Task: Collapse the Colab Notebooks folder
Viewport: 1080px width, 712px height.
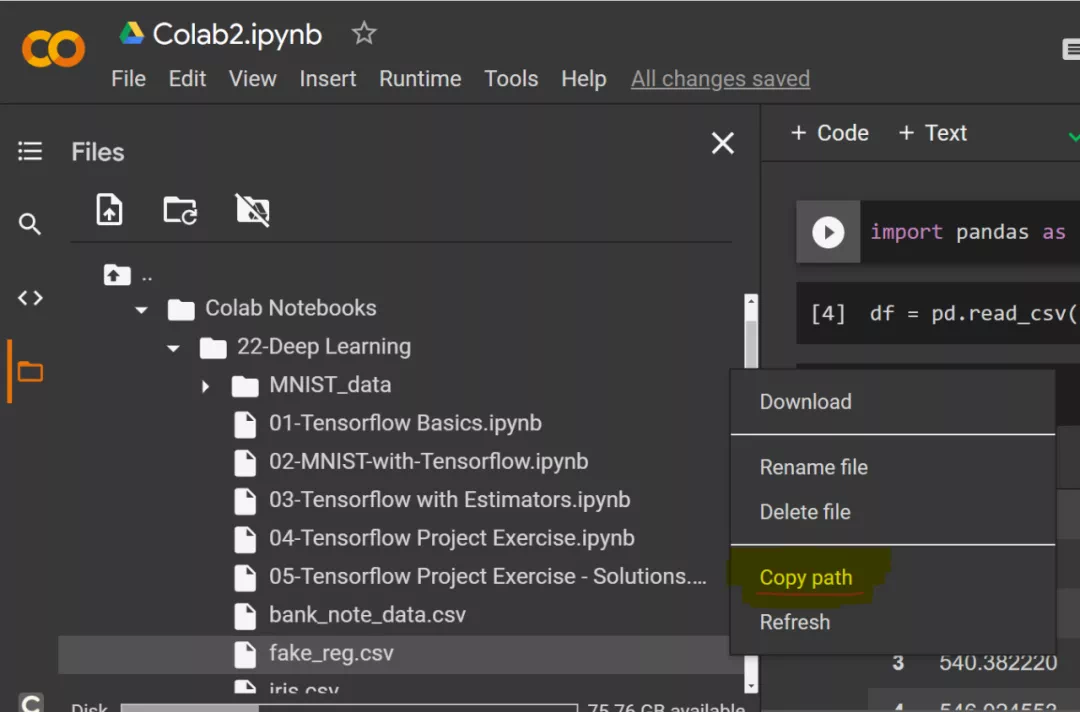Action: 142,309
